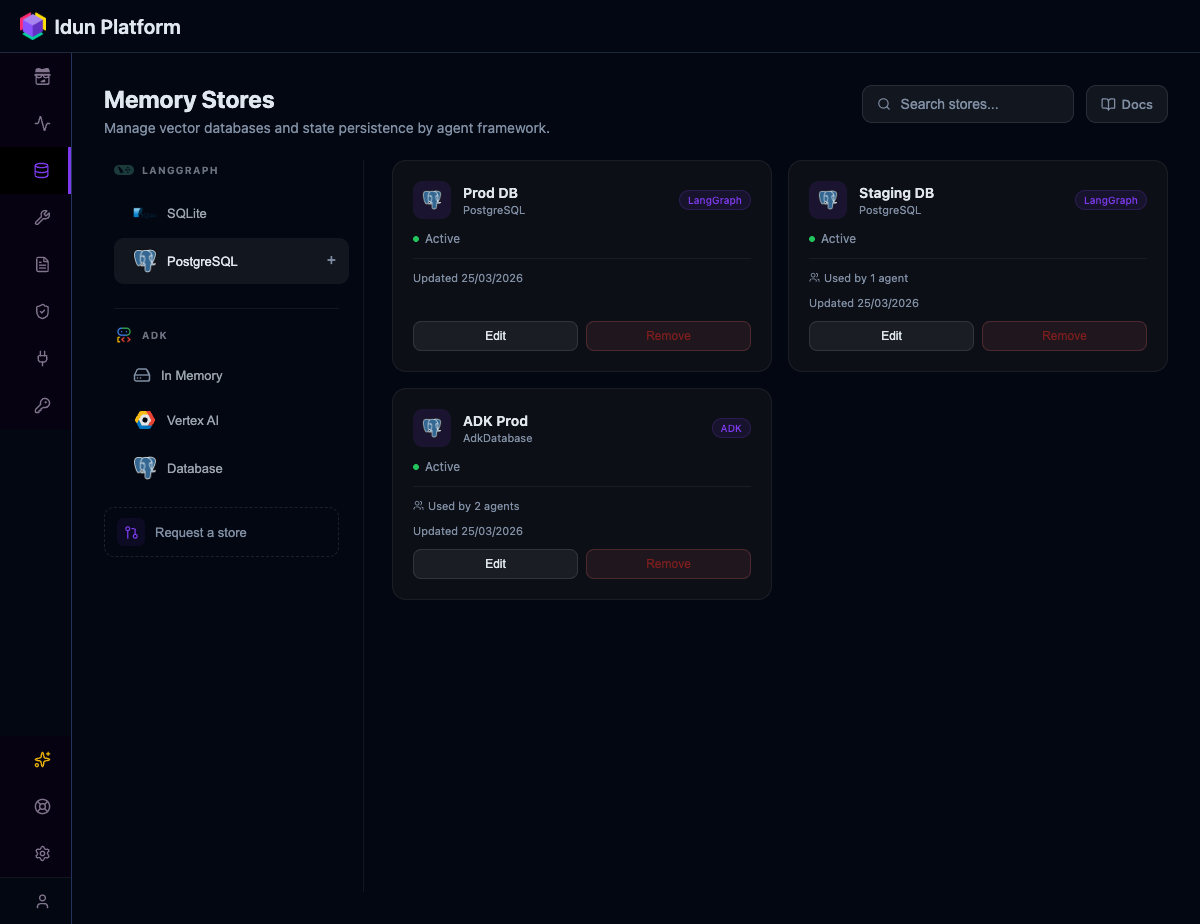Click the Prod DB card title

pyautogui.click(x=490, y=193)
